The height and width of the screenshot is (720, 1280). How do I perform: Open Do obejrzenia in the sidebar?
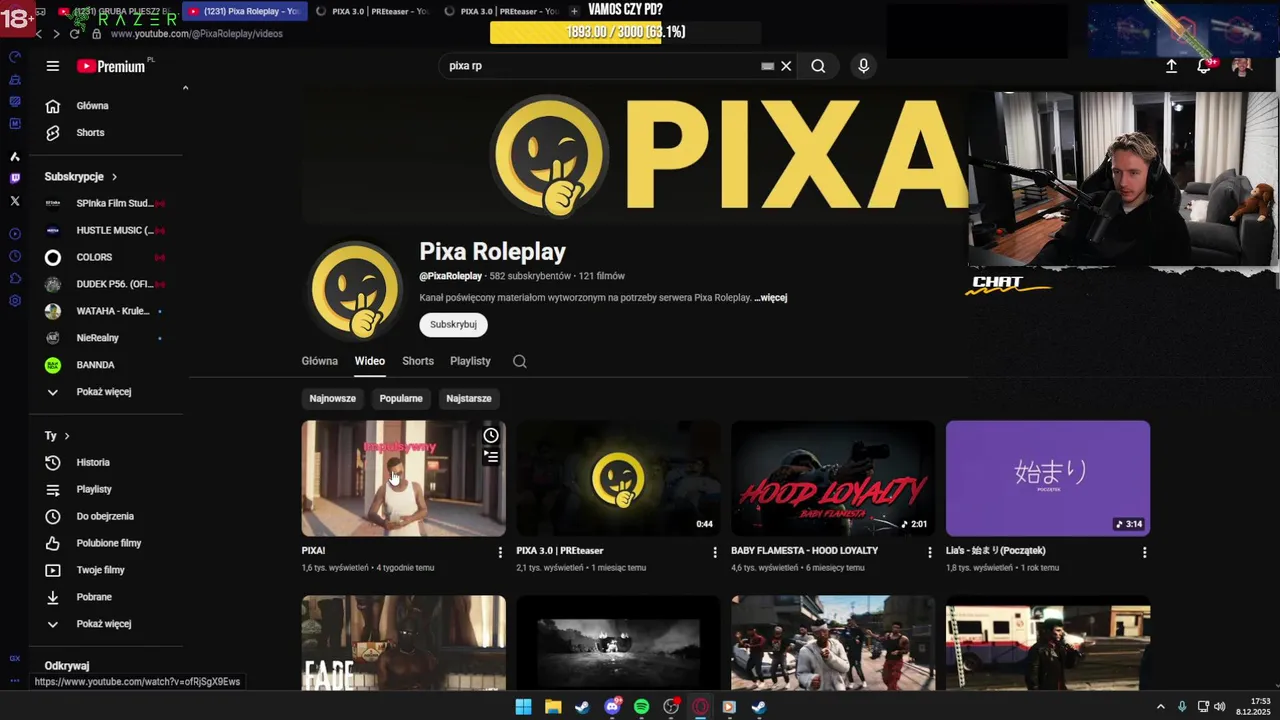[106, 516]
